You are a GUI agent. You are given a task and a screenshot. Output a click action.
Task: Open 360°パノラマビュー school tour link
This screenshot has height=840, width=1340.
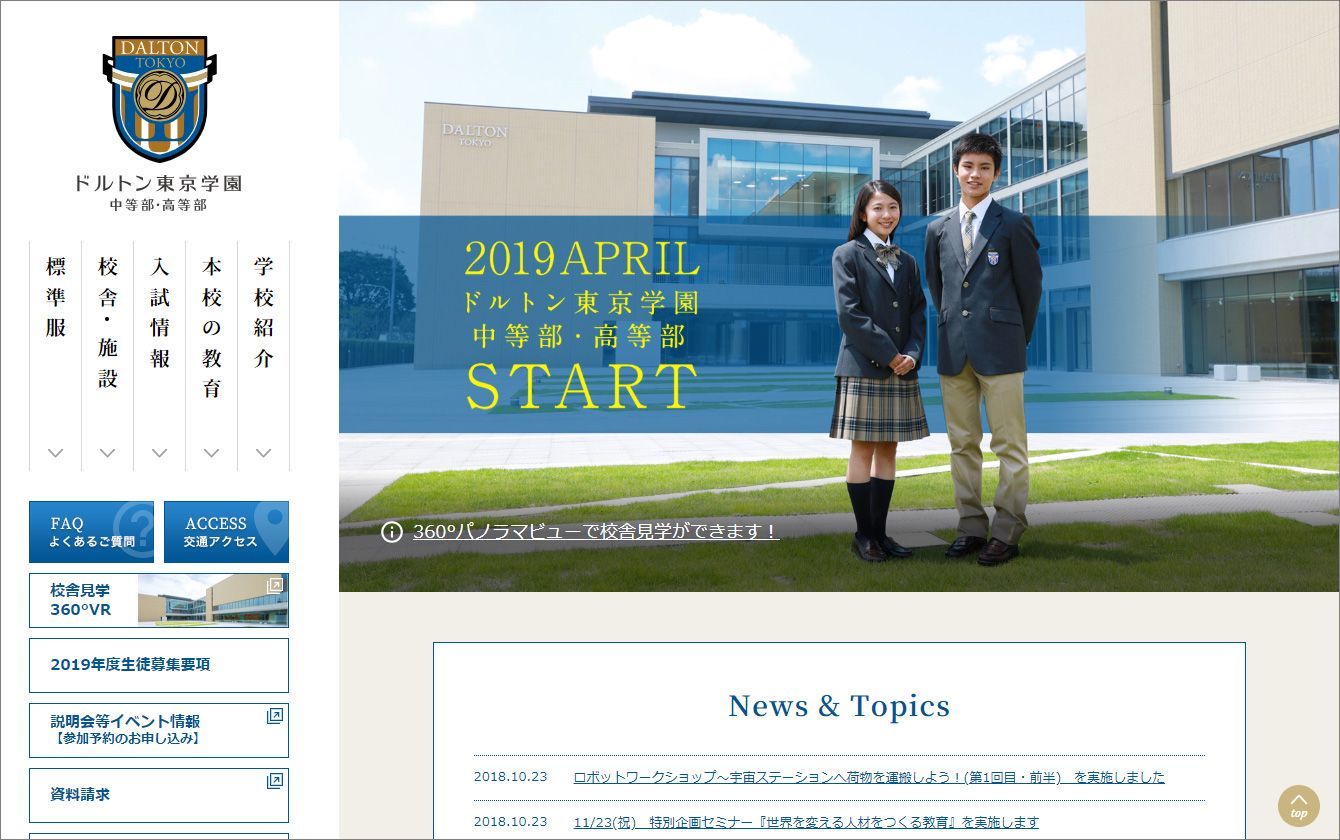595,532
